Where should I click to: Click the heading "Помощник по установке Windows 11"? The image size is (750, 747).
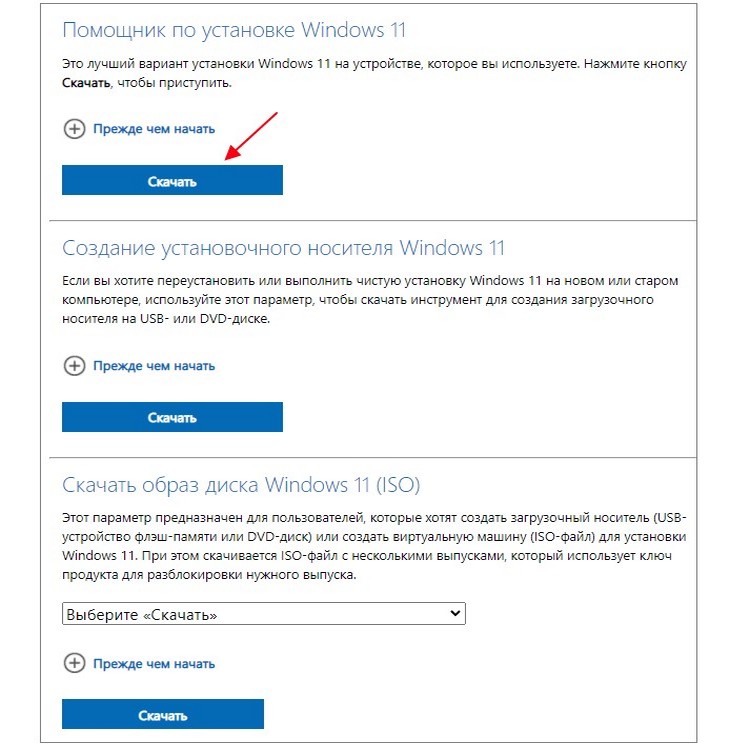tap(234, 30)
